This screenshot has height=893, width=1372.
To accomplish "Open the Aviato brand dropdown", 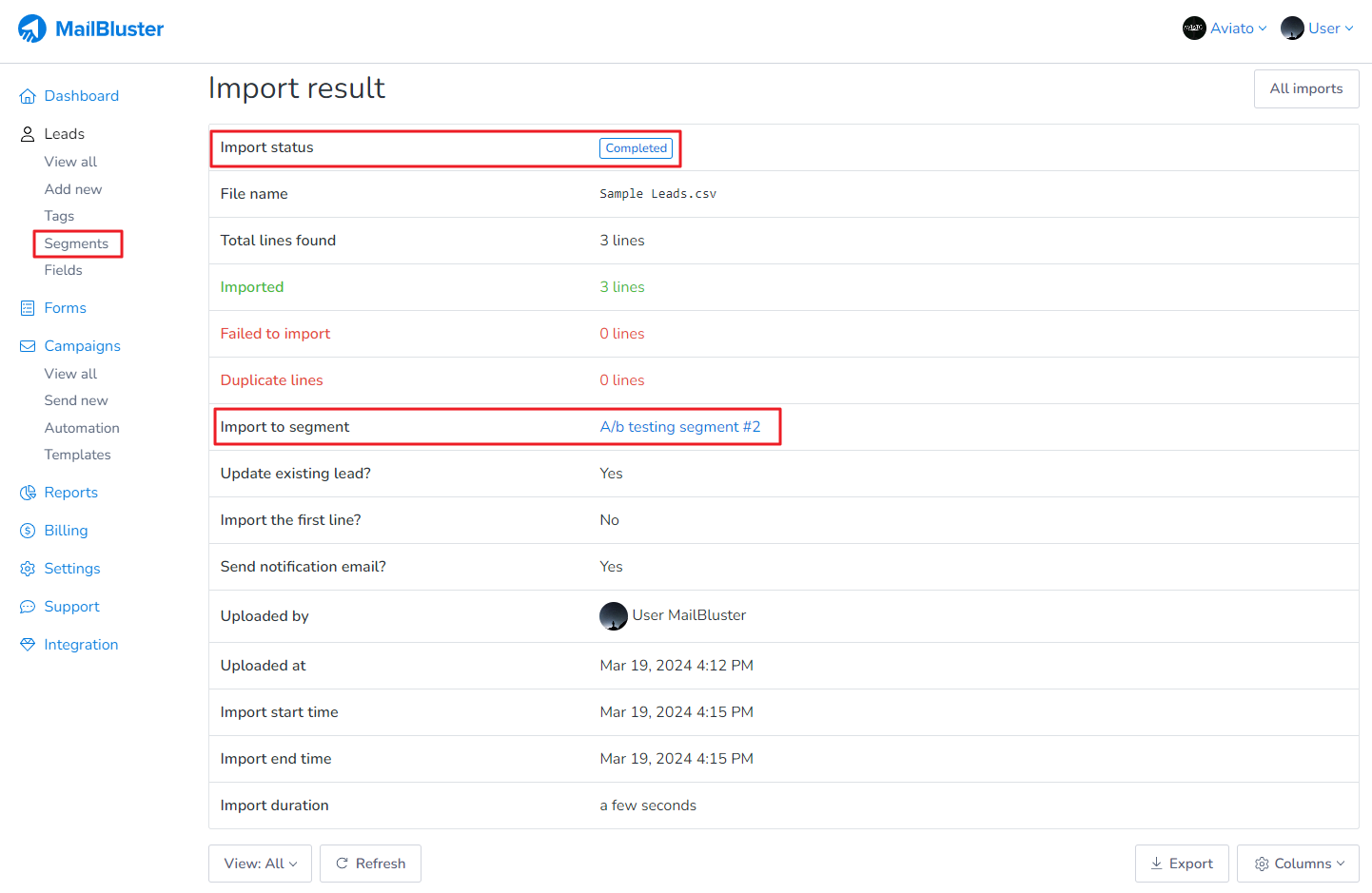I will point(1225,29).
